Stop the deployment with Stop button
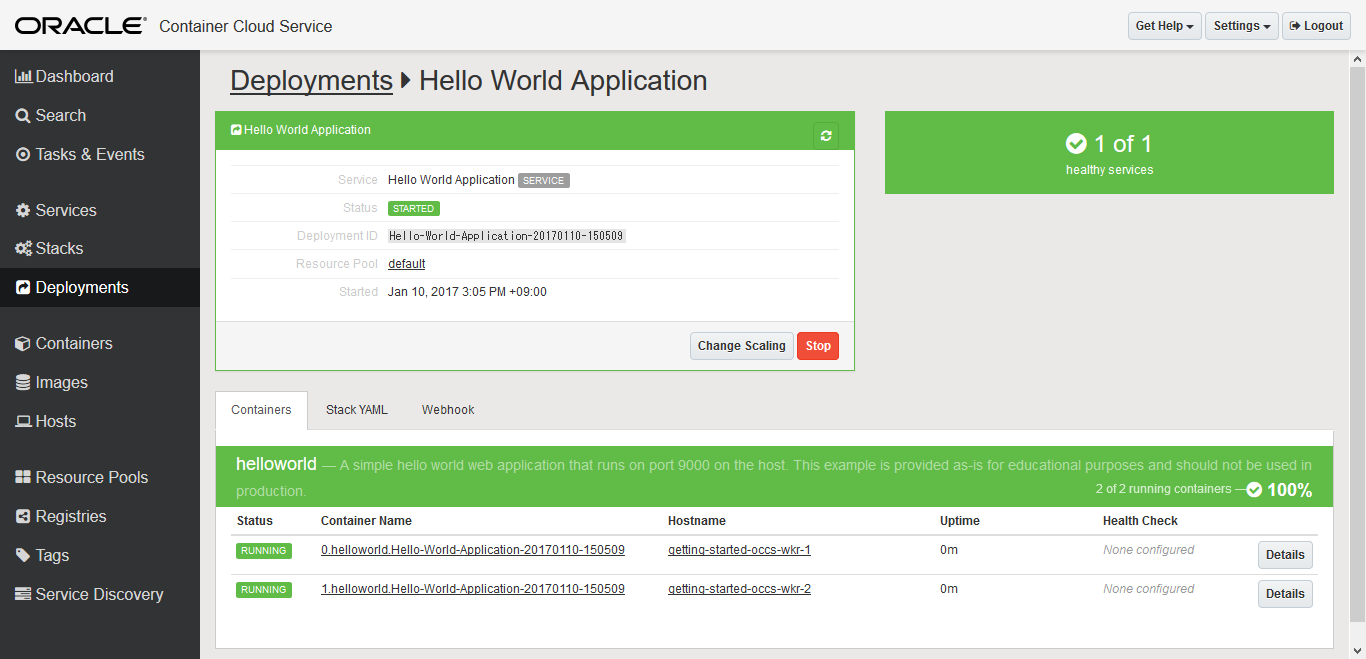Screen dimensions: 1366x659 pyautogui.click(x=818, y=346)
